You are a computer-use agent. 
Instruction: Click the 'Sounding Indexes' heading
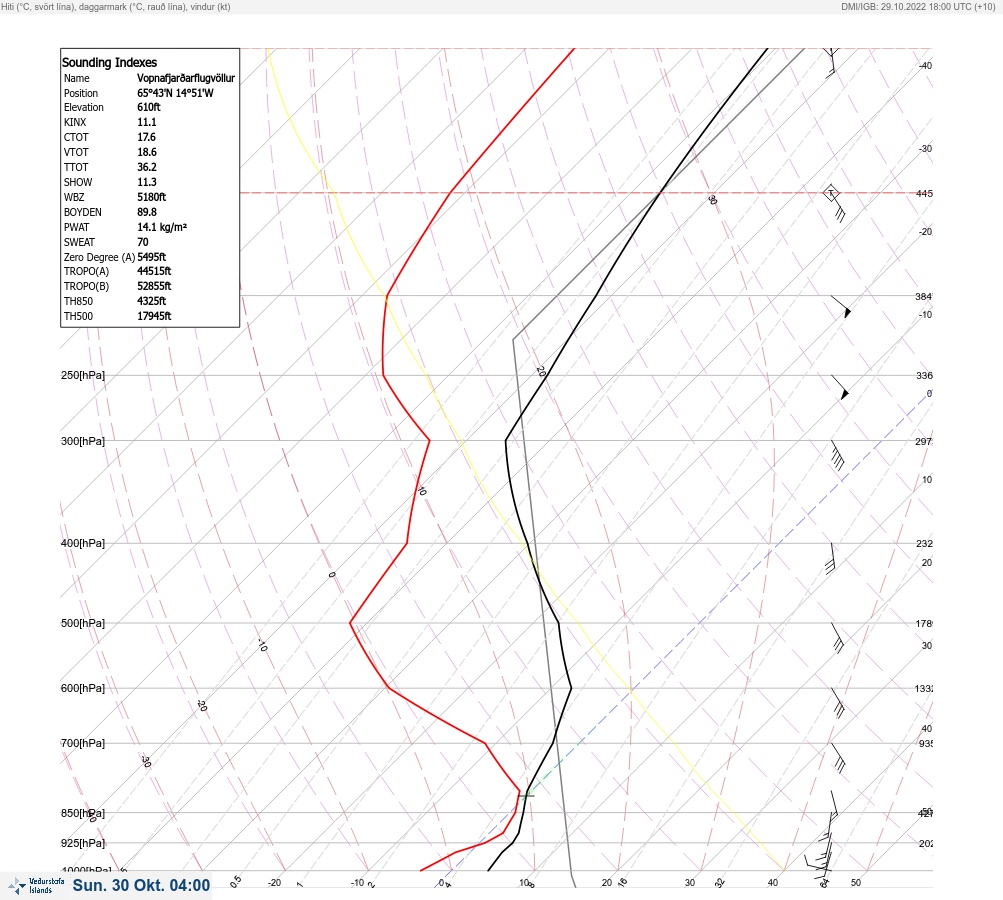click(109, 63)
